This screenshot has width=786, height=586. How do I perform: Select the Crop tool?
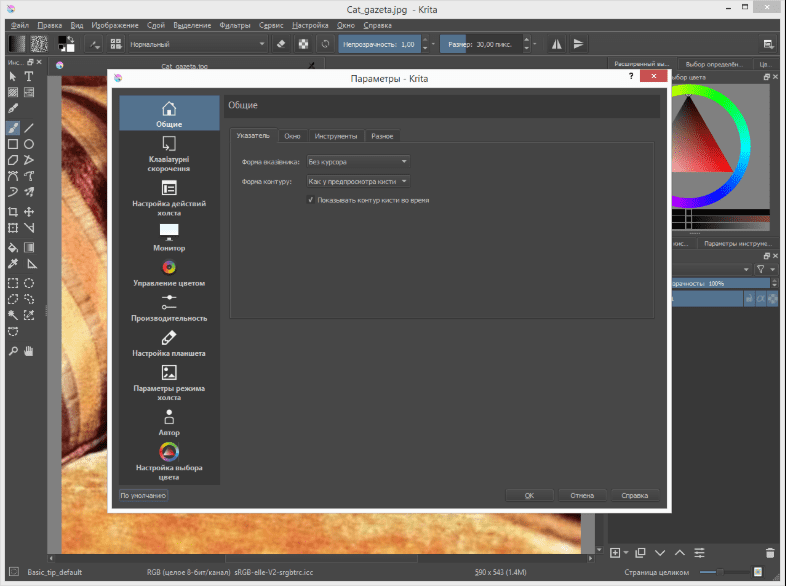click(13, 212)
